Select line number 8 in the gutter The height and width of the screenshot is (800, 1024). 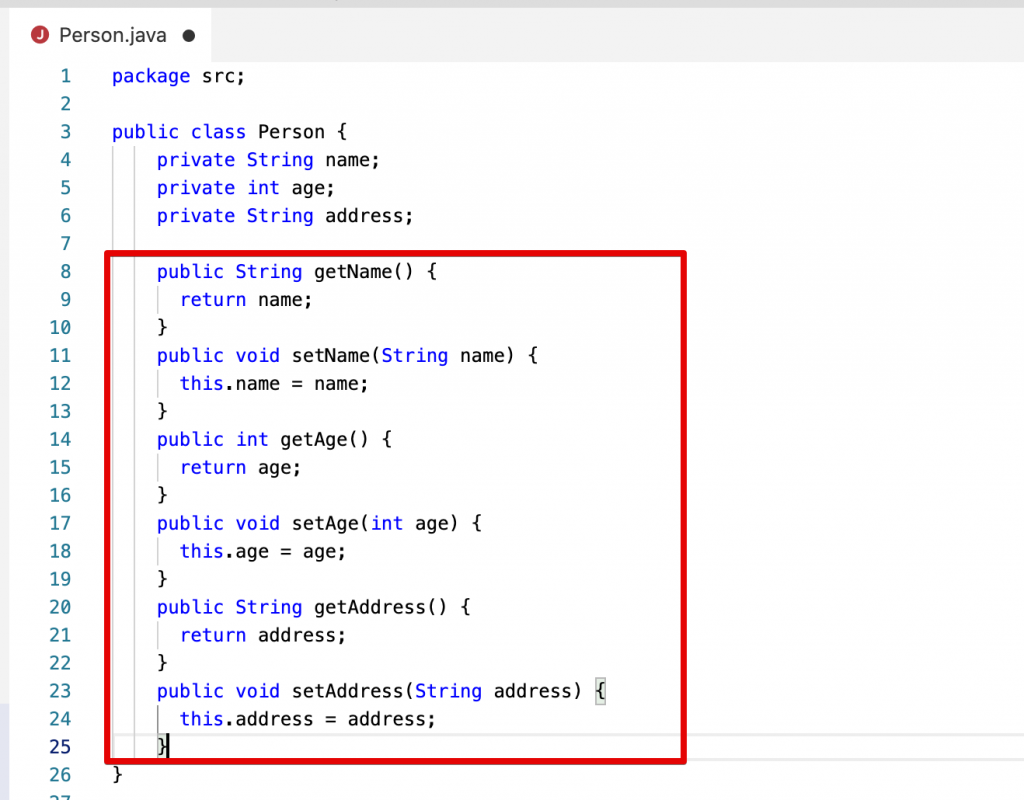65,271
